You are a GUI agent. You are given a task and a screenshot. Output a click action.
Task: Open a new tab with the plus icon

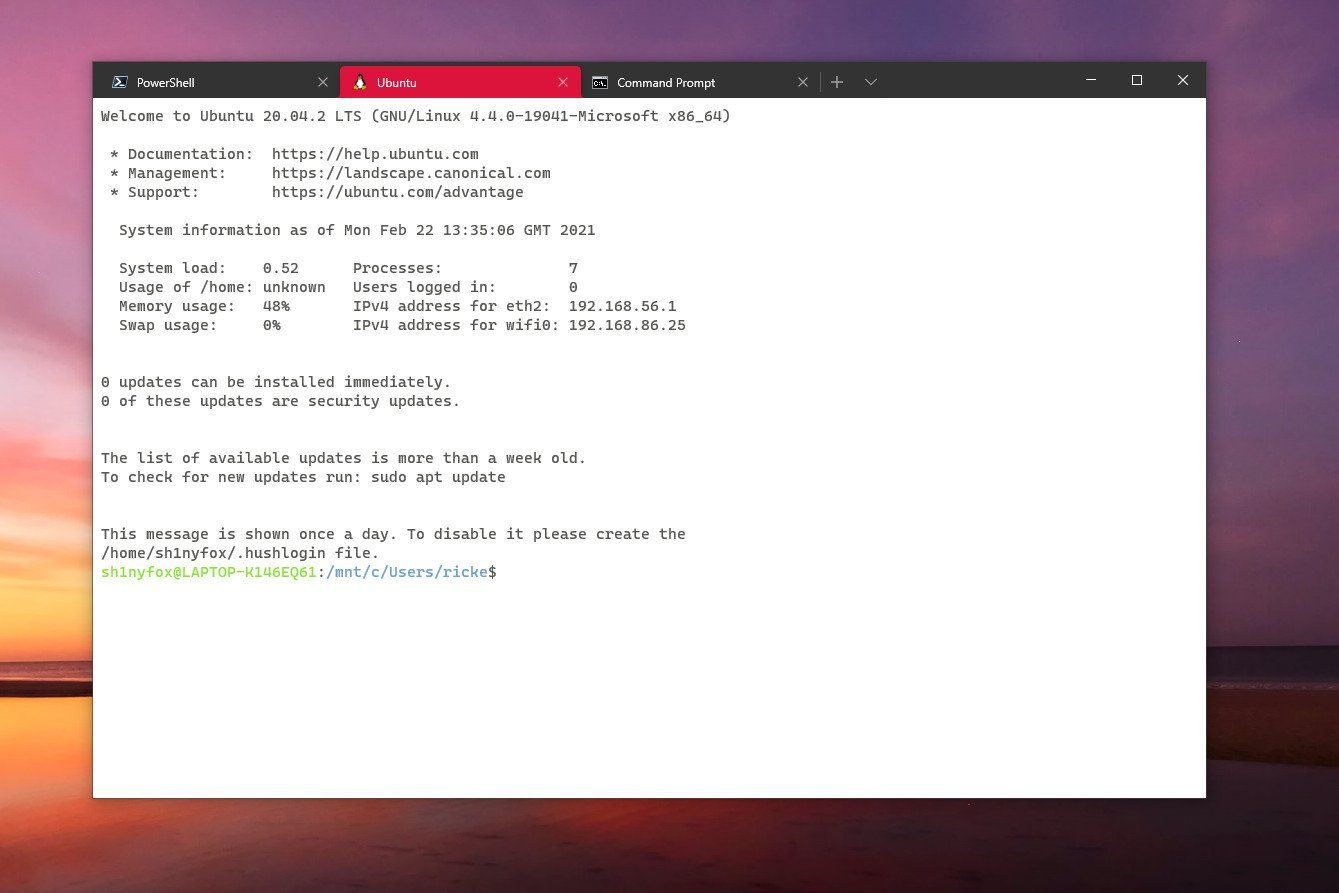836,81
